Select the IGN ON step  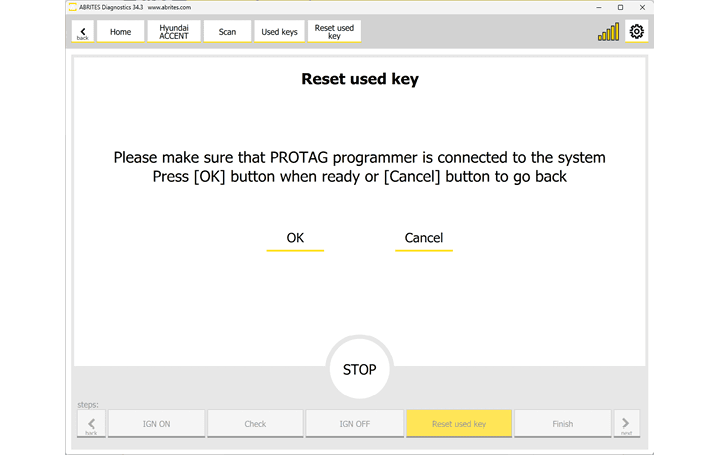157,423
